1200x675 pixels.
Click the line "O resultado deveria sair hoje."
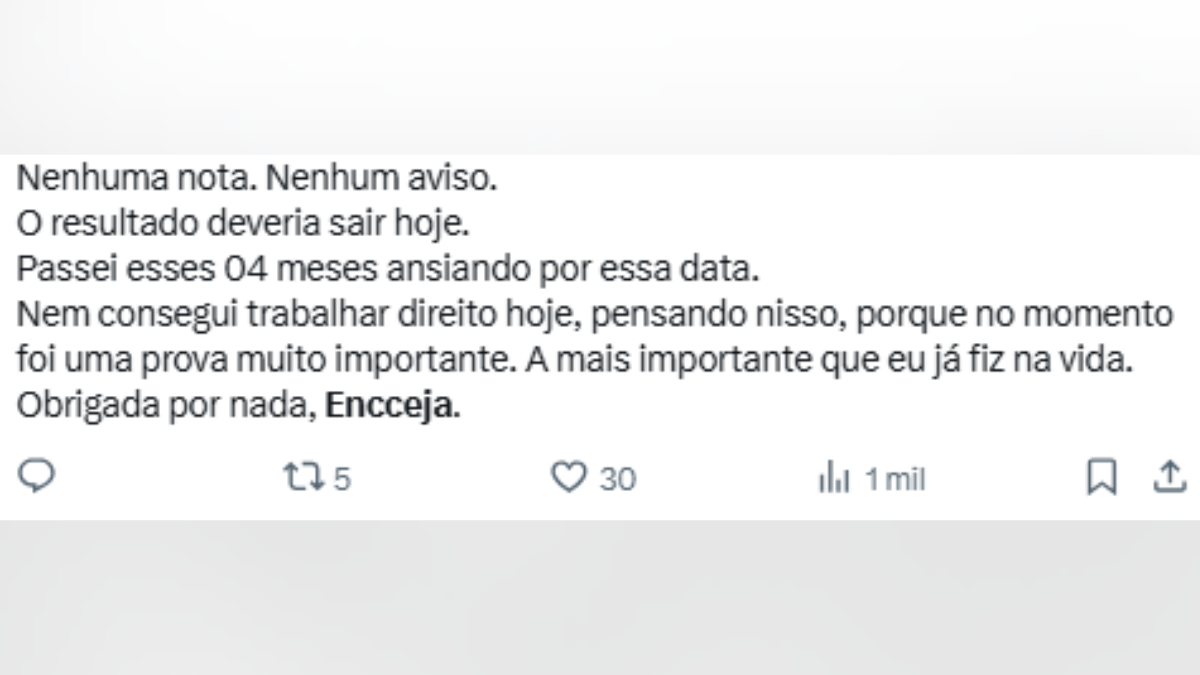[x=242, y=225]
